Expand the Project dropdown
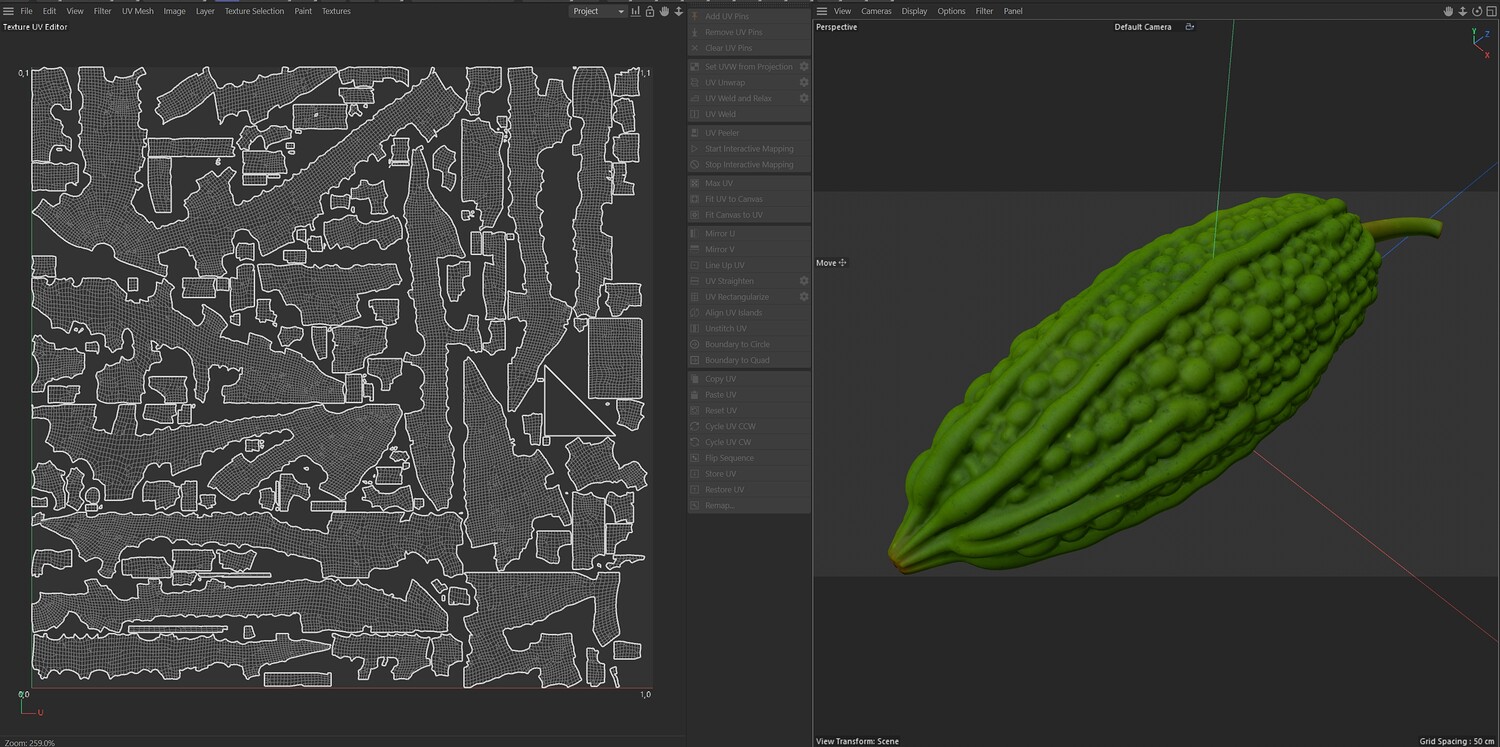This screenshot has width=1500, height=747. tap(598, 11)
